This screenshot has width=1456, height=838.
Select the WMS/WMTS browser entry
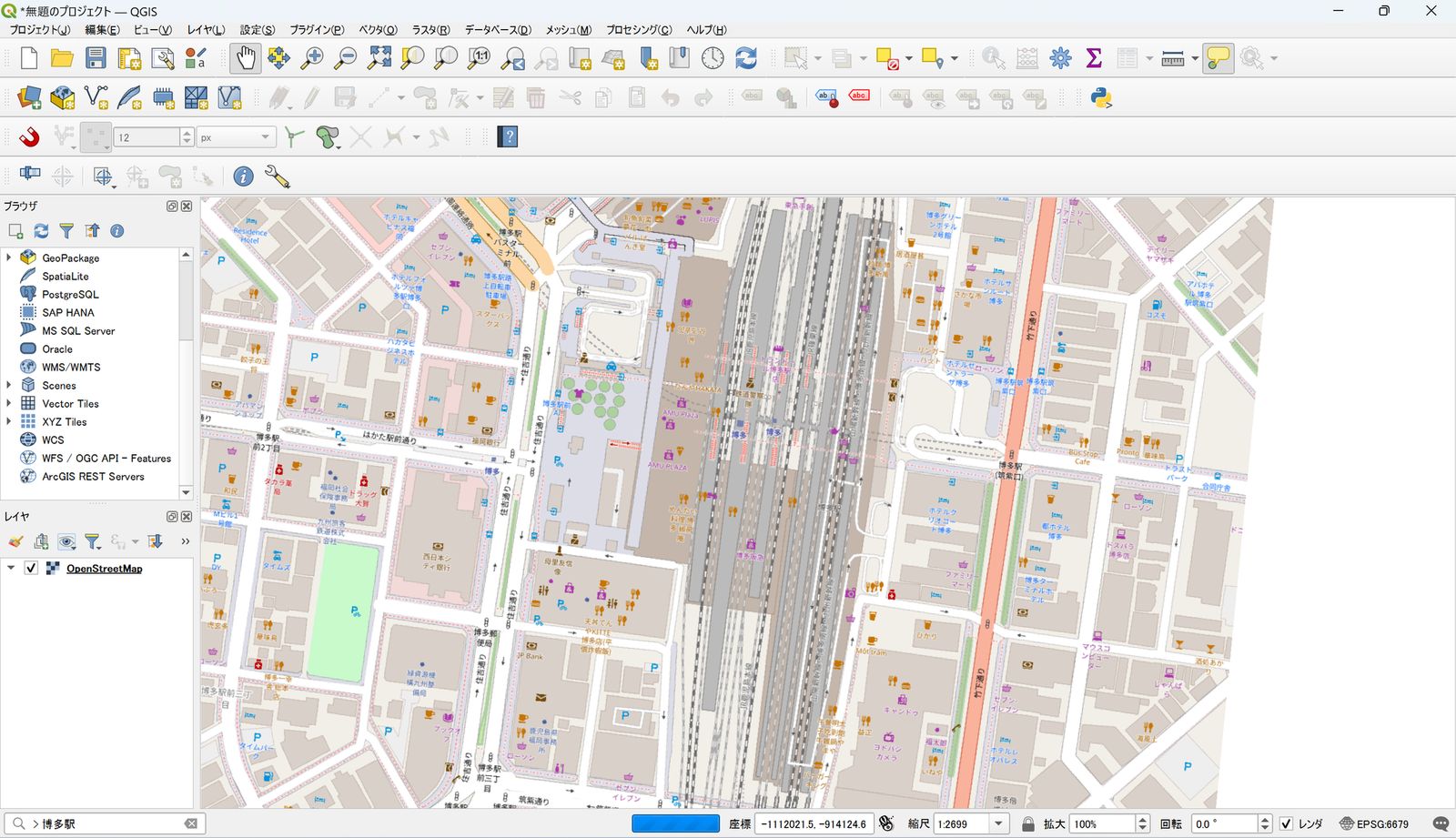coord(71,367)
